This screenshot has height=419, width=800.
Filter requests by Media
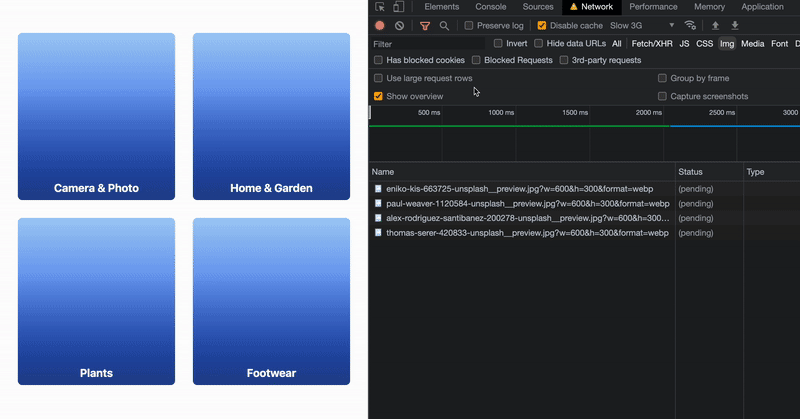pyautogui.click(x=753, y=44)
